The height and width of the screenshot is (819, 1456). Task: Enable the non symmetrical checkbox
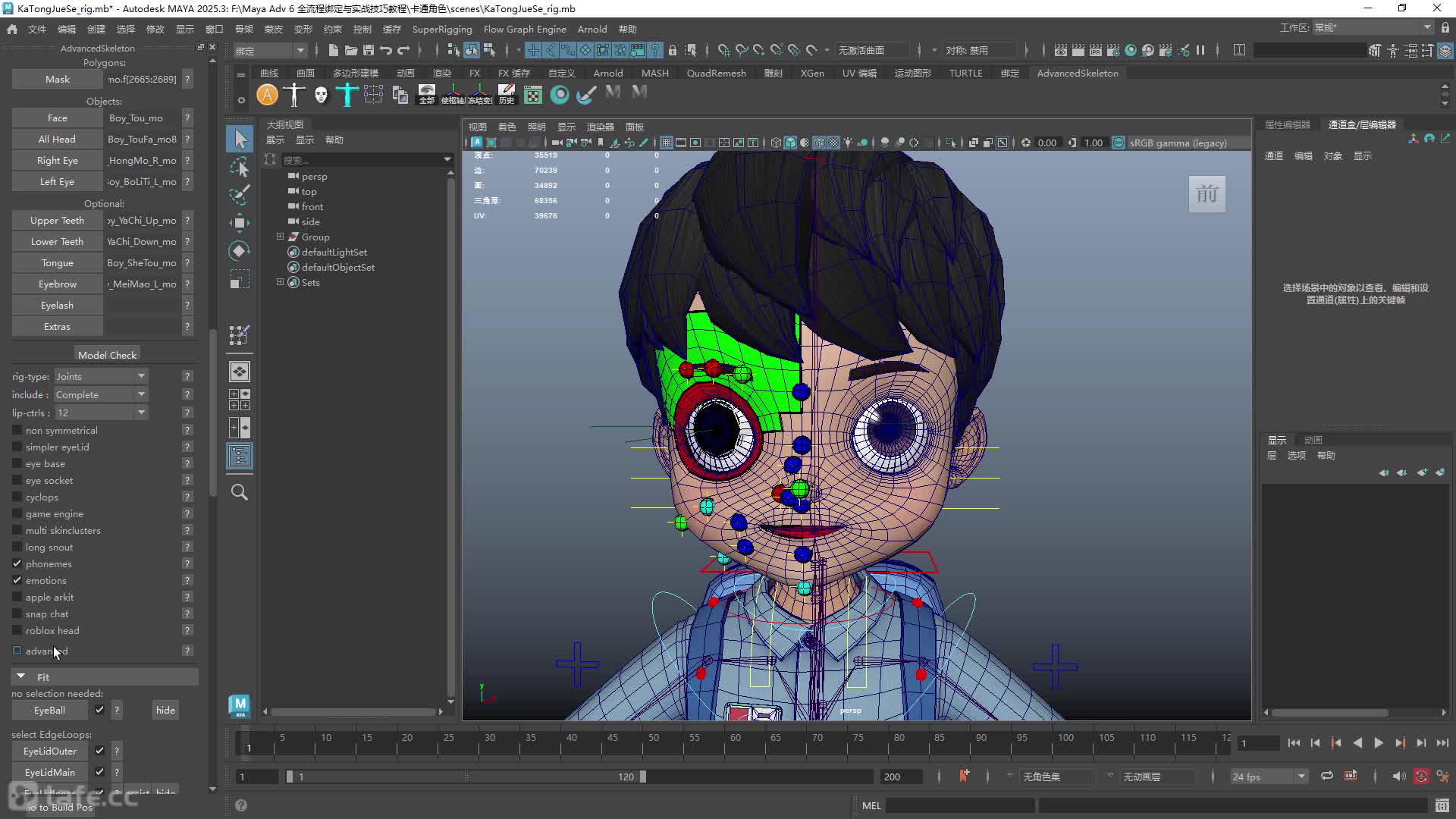[17, 430]
